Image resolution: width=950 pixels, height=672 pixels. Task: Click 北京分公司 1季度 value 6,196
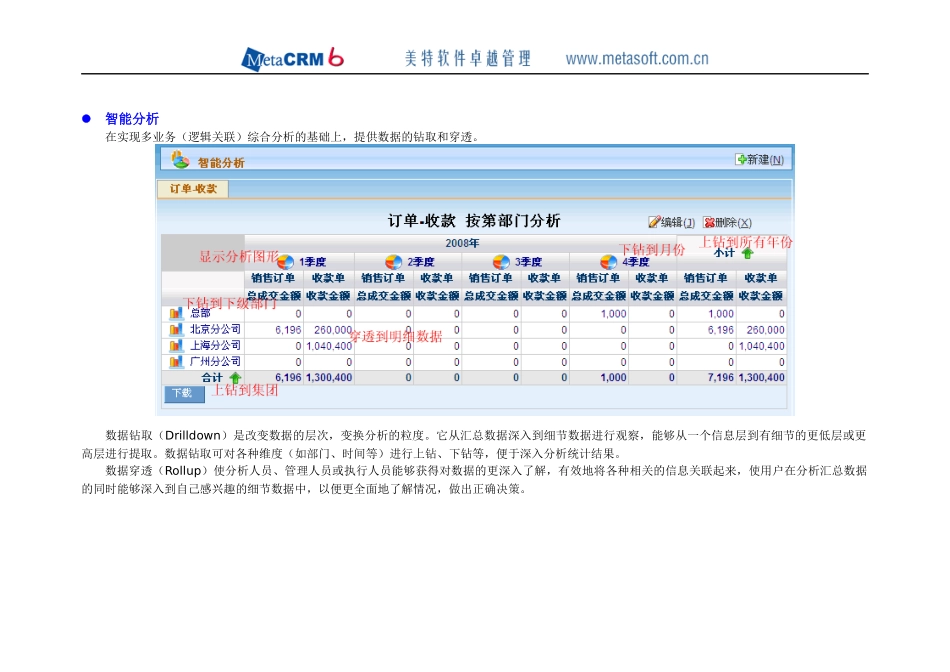(x=288, y=330)
